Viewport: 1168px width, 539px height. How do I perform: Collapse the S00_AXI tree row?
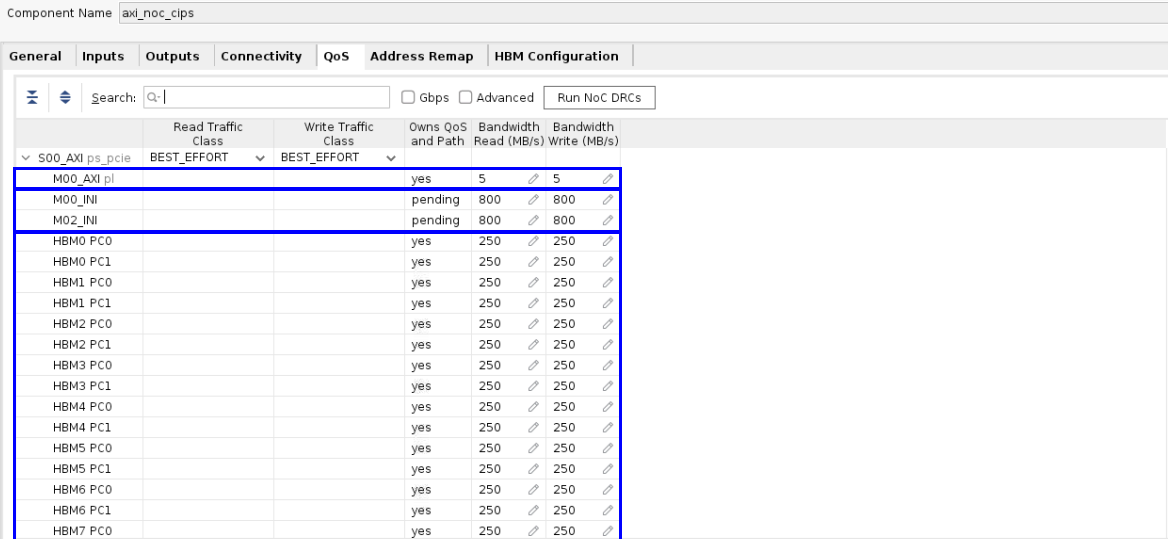(x=25, y=158)
